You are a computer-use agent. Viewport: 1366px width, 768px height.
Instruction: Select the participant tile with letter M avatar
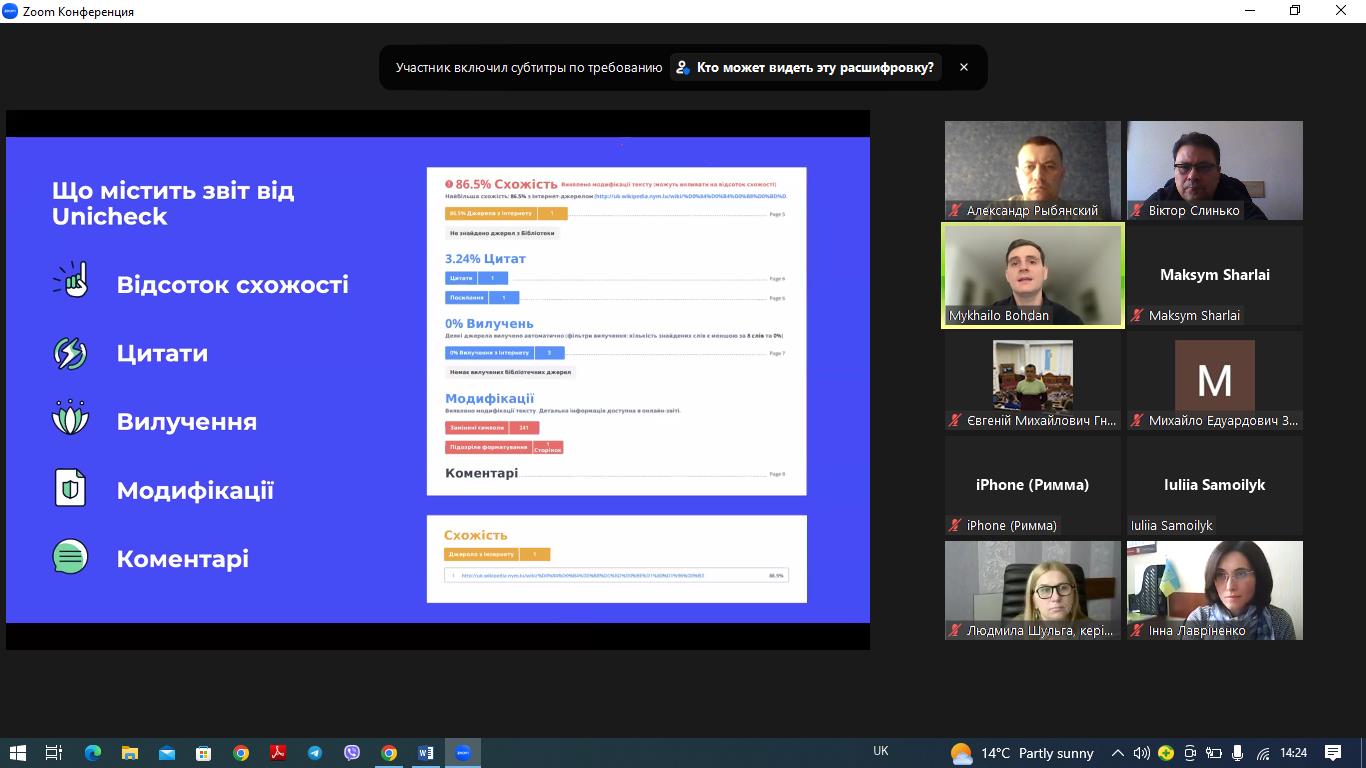(x=1215, y=380)
